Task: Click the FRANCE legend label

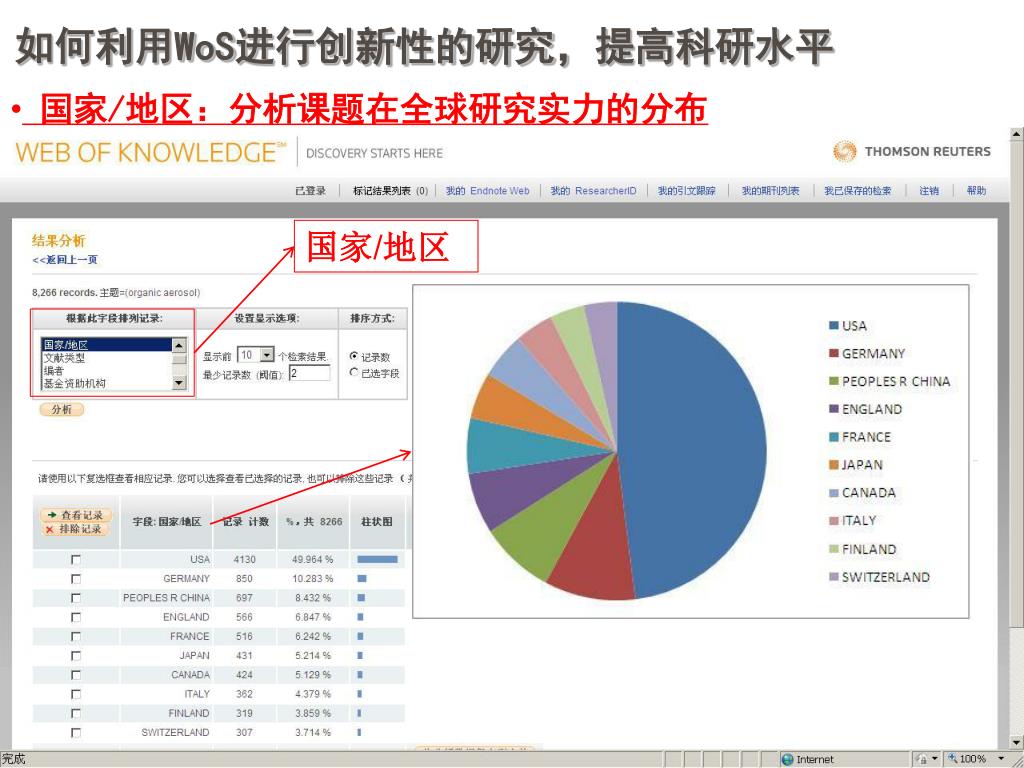Action: pos(866,437)
